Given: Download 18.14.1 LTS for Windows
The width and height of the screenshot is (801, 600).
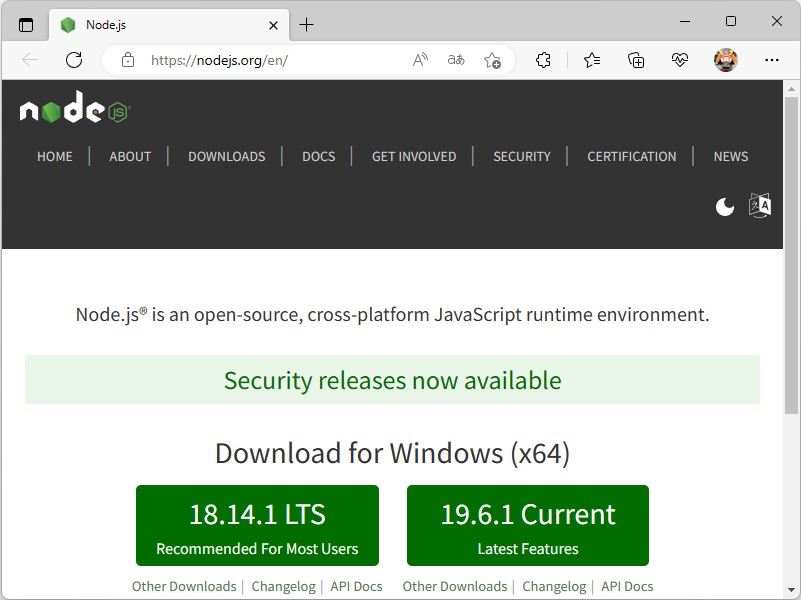Looking at the screenshot, I should coord(257,525).
